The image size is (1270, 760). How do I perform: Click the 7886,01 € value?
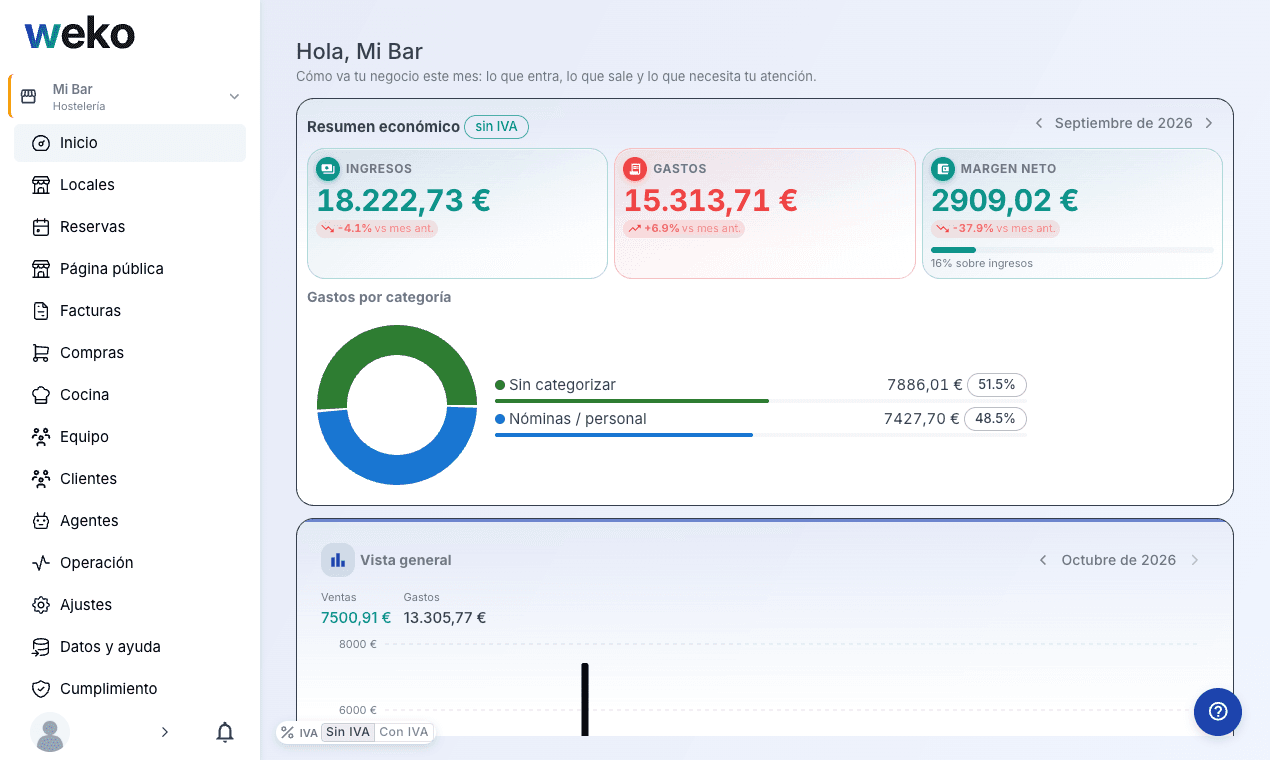(x=924, y=385)
